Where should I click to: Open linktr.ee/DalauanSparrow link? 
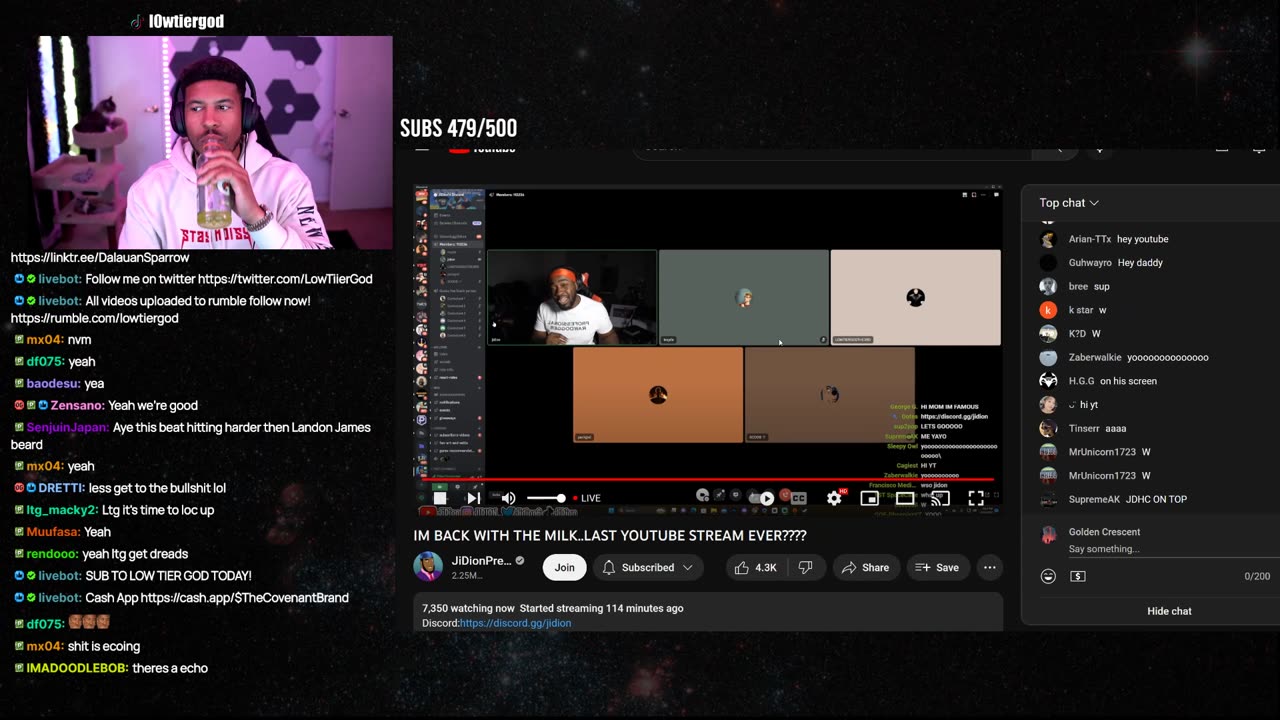[x=100, y=257]
